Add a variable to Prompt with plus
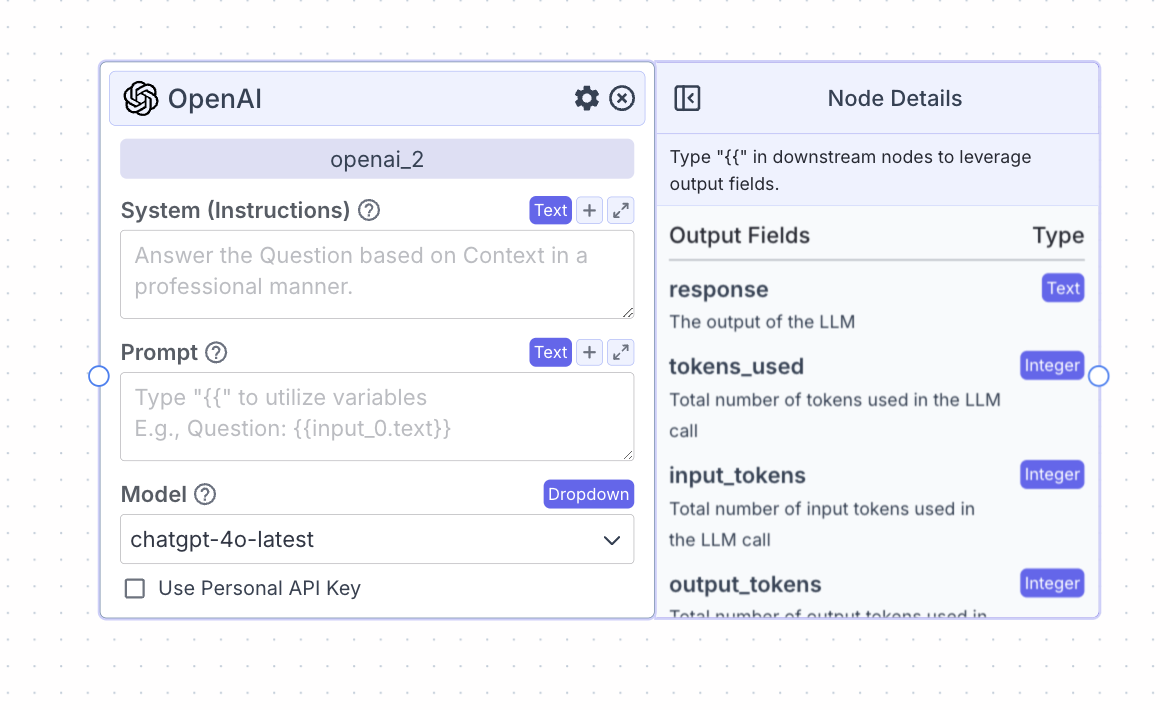1170x710 pixels. coord(589,352)
